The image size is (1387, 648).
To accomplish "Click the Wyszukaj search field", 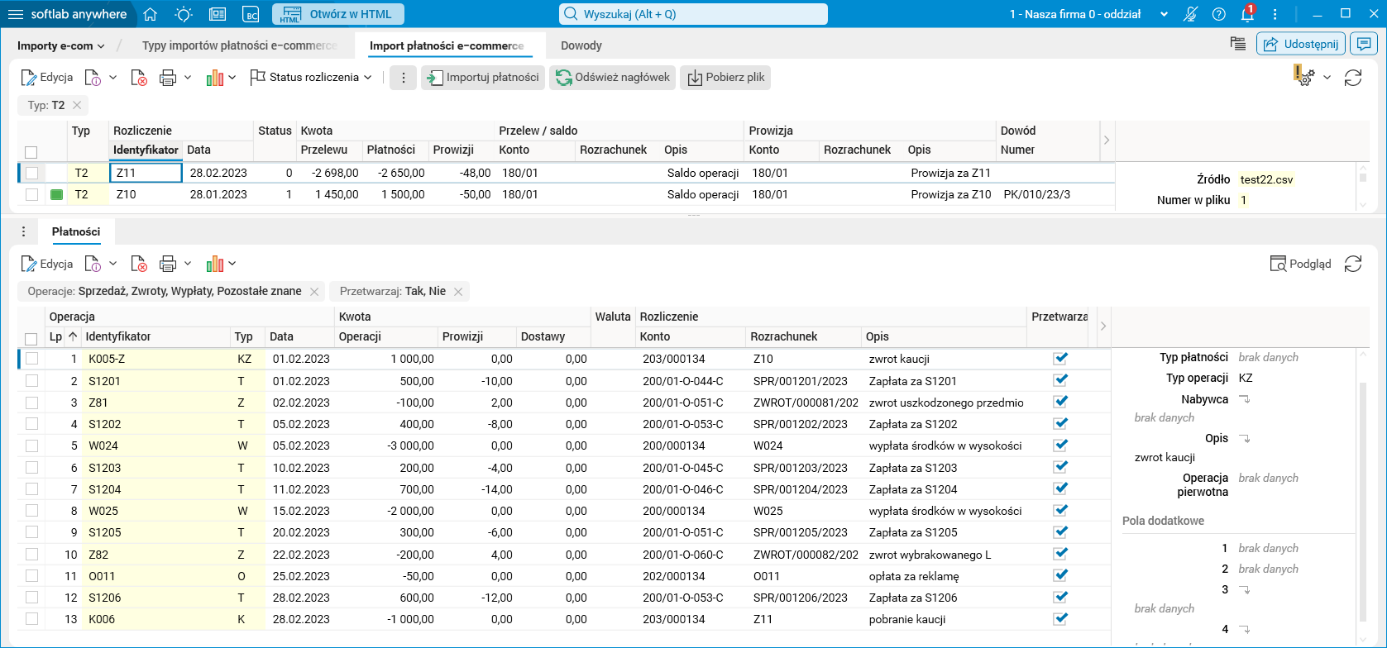I will [693, 14].
